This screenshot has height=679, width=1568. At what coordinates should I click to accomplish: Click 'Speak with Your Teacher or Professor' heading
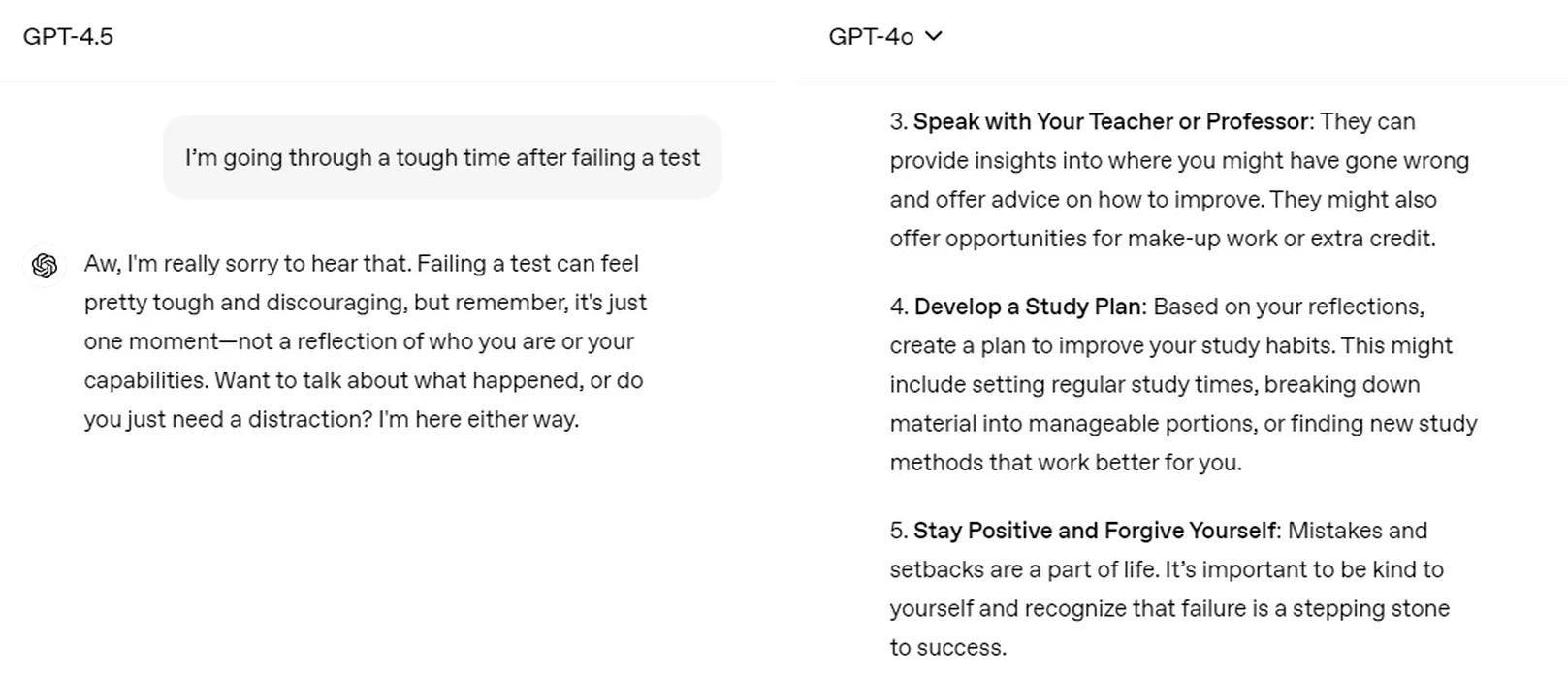pos(1111,121)
